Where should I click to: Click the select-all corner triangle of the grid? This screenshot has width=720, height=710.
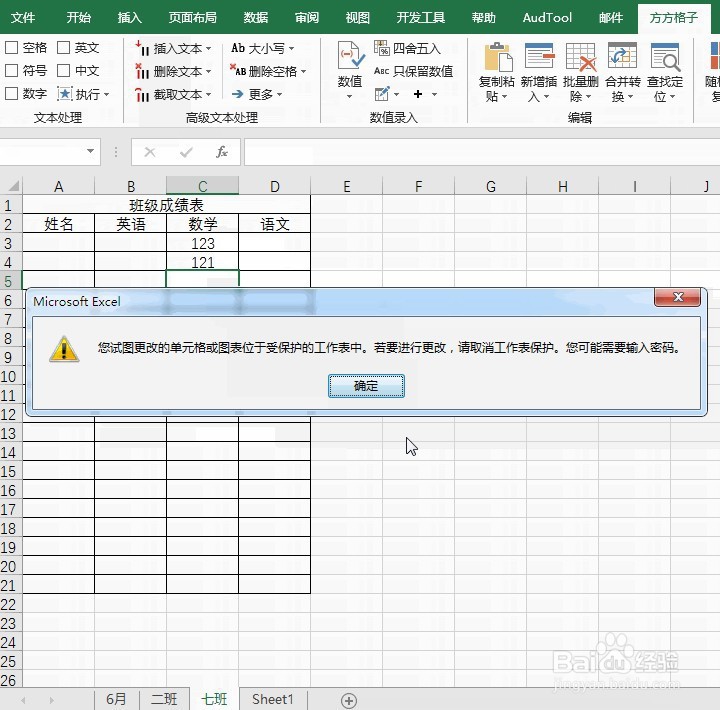(14, 186)
